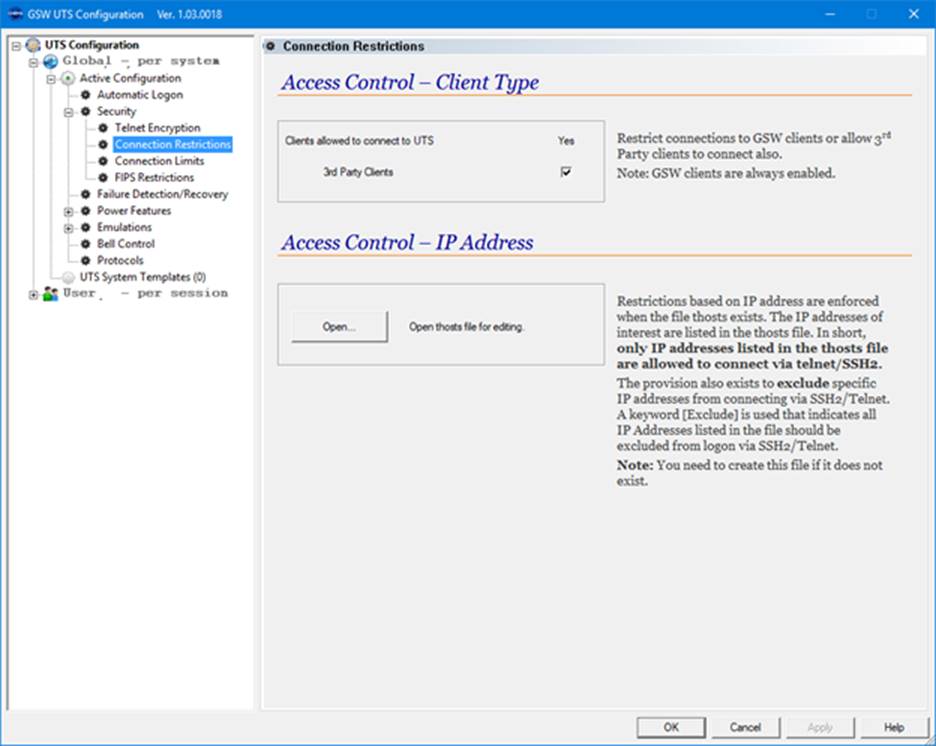Image resolution: width=936 pixels, height=746 pixels.
Task: Toggle the 3rd Party Clients checkbox
Action: coord(565,172)
